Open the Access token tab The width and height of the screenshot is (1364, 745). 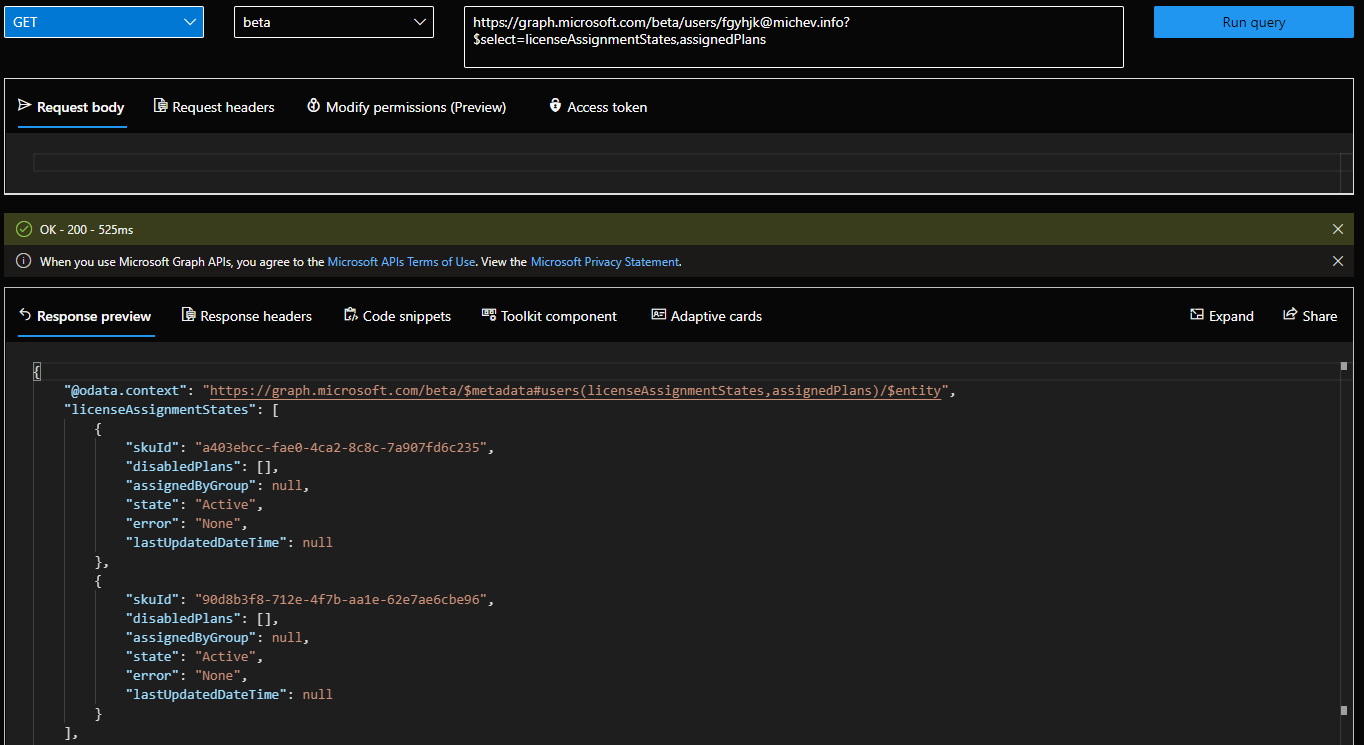click(598, 107)
